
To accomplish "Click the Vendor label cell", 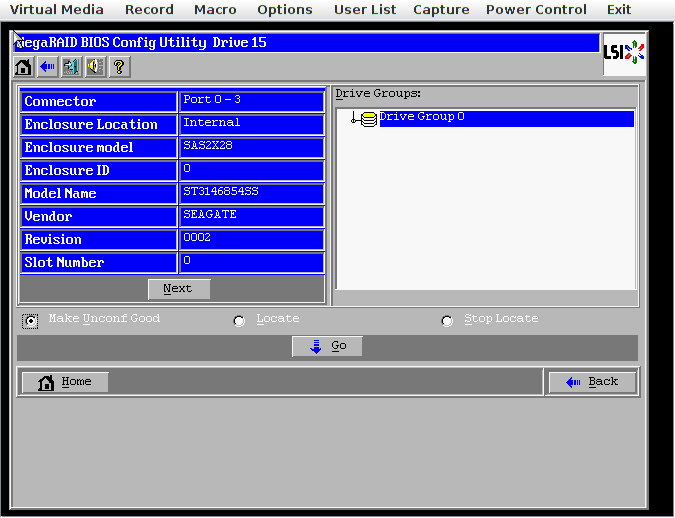I will [99, 217].
